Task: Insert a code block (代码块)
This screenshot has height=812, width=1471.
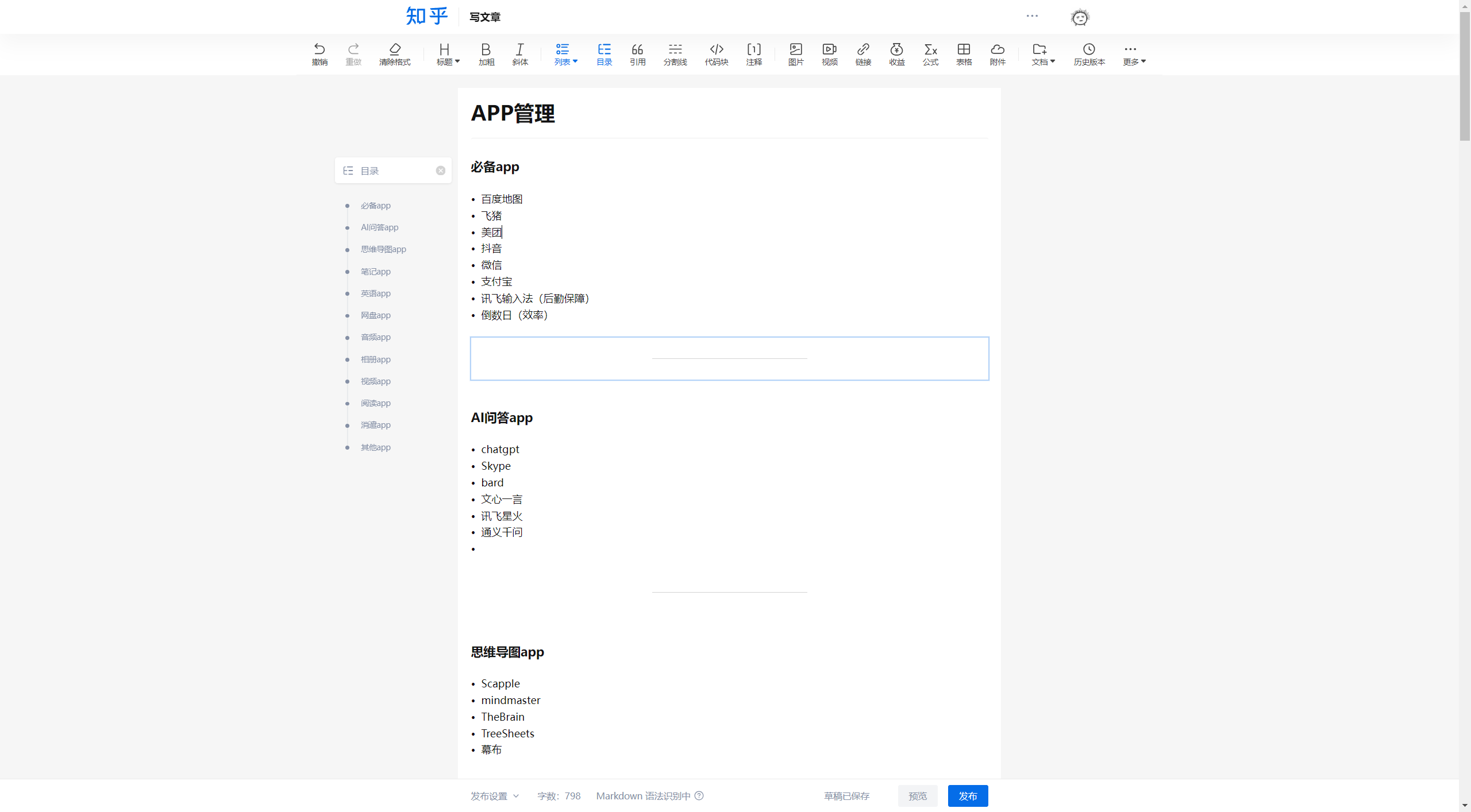Action: 717,55
